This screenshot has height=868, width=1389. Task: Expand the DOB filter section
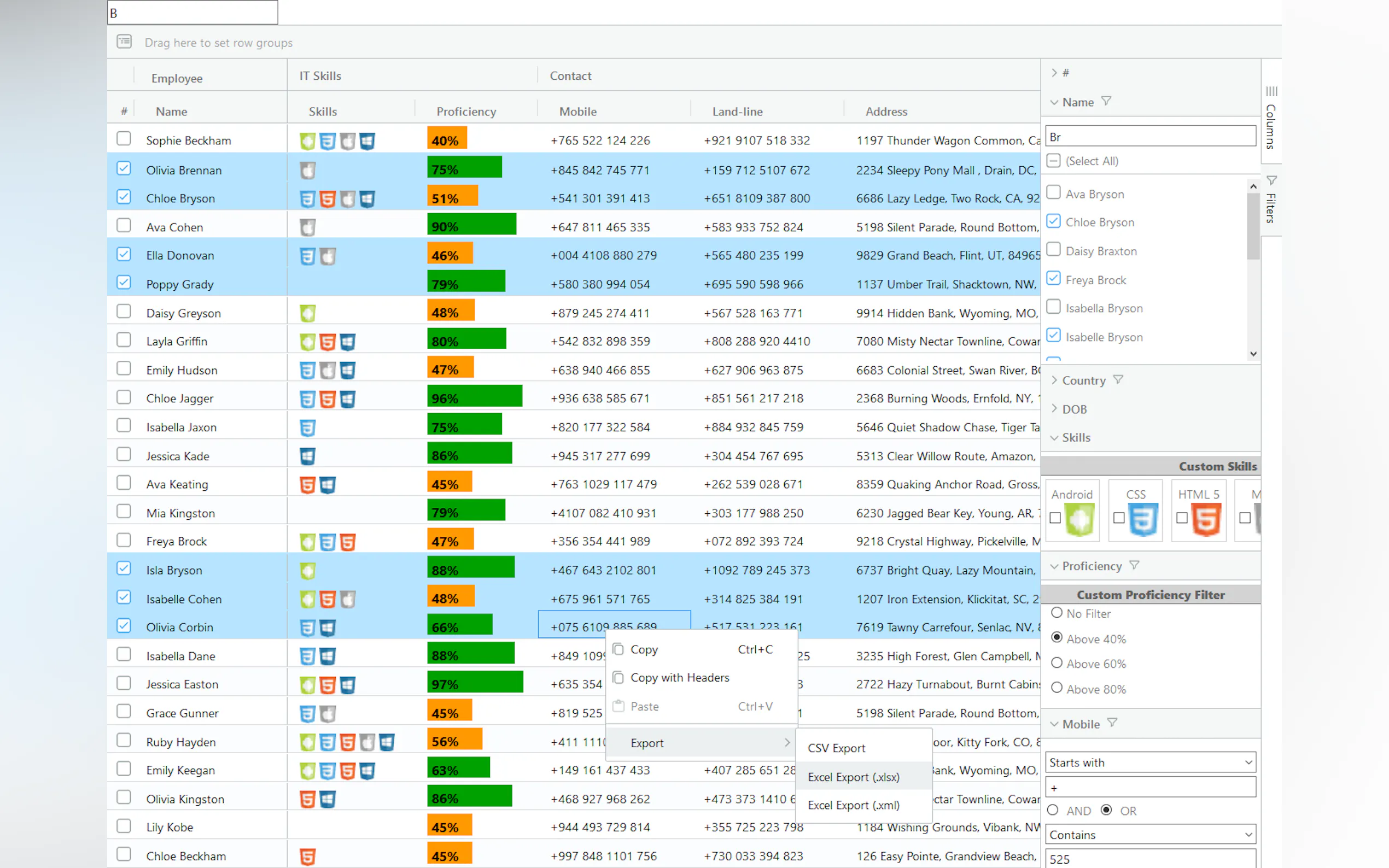tap(1054, 408)
